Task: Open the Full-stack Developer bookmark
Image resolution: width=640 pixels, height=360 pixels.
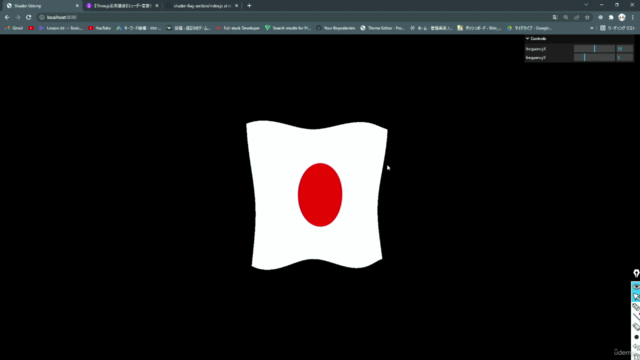Action: click(238, 28)
